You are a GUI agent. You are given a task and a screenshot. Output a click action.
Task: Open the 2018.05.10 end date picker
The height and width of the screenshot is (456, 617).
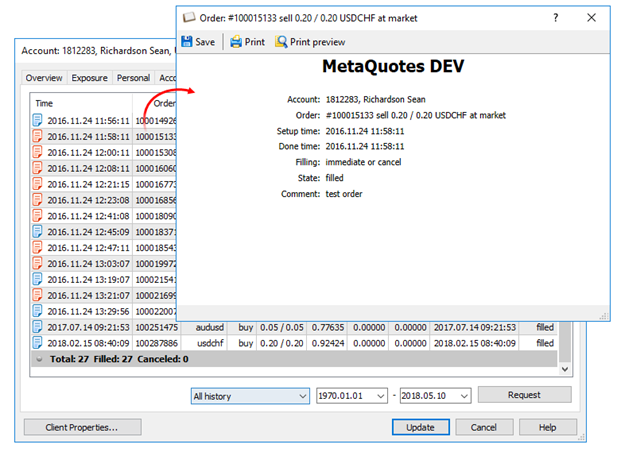[x=464, y=396]
